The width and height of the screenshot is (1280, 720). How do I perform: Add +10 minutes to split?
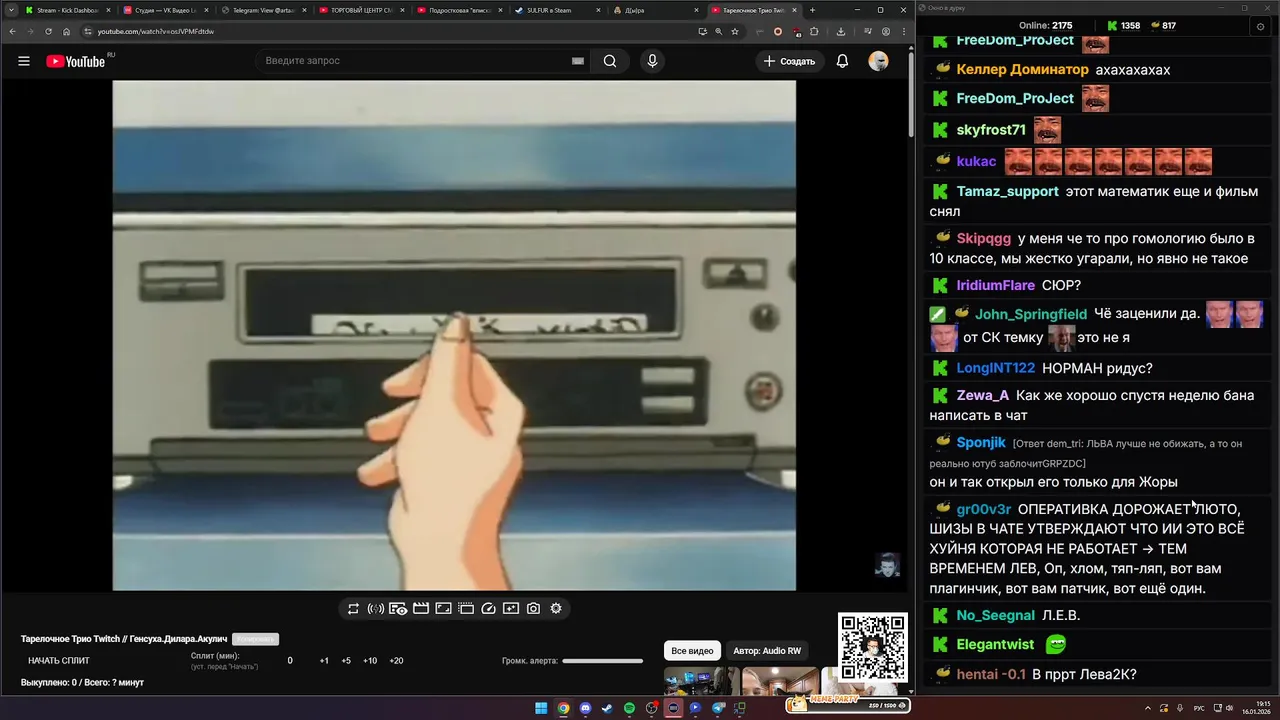click(x=370, y=661)
